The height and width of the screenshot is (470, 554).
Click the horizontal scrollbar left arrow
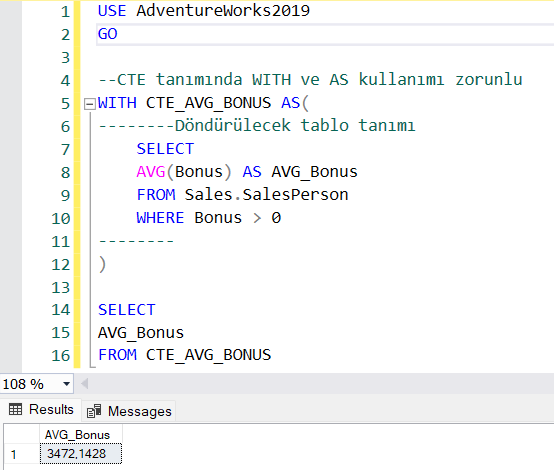point(84,383)
